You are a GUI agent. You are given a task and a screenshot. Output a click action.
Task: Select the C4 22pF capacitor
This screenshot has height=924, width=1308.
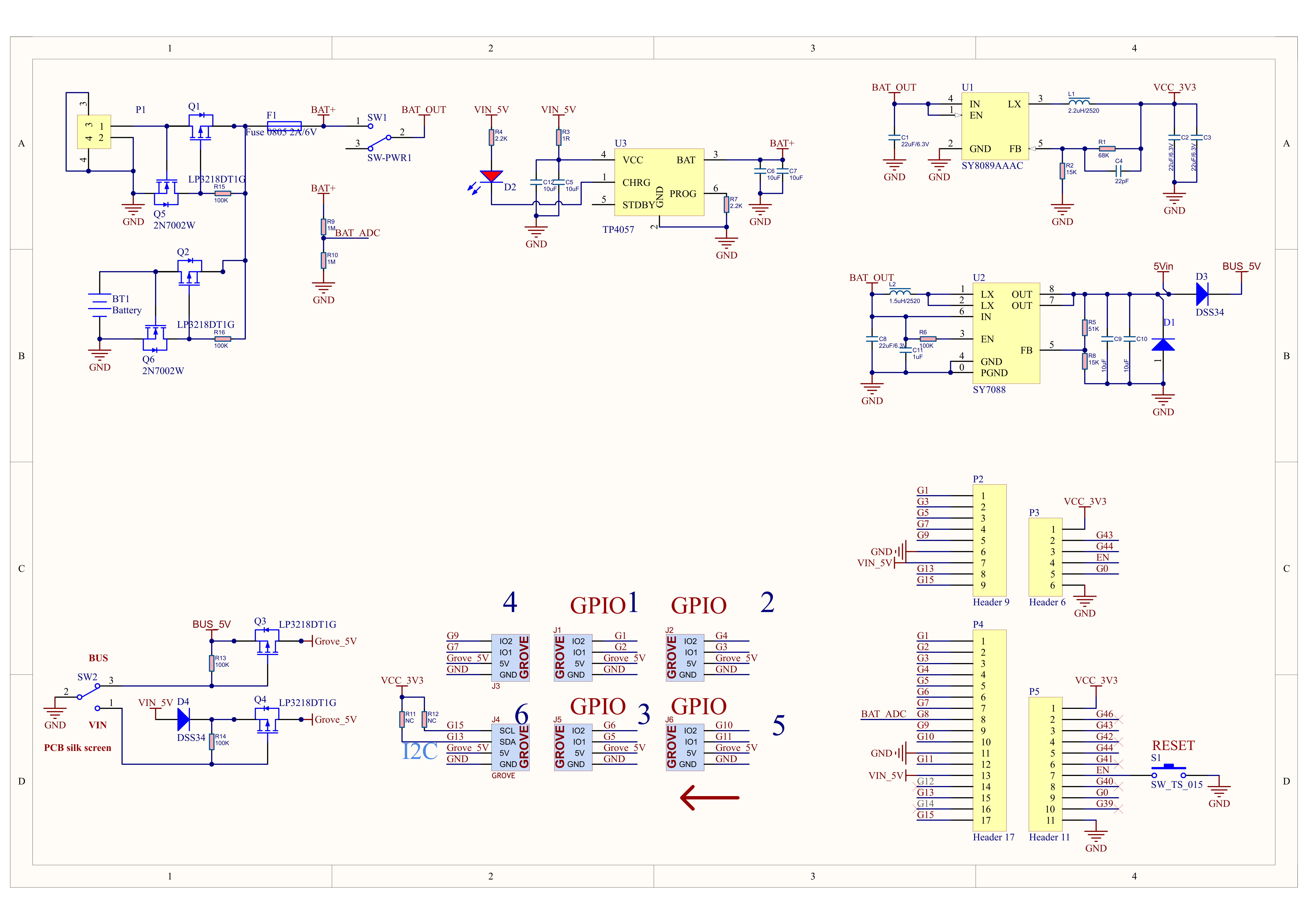[1118, 171]
